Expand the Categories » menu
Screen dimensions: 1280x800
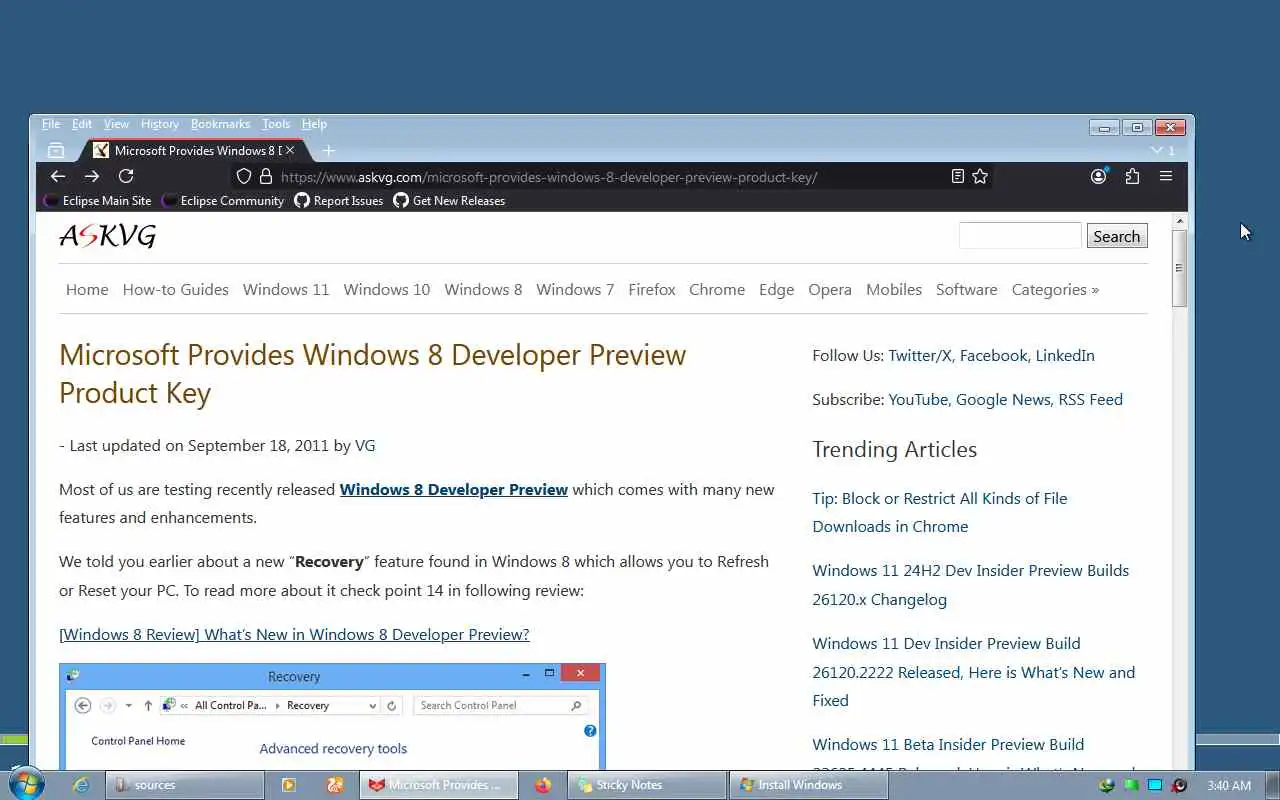tap(1055, 289)
